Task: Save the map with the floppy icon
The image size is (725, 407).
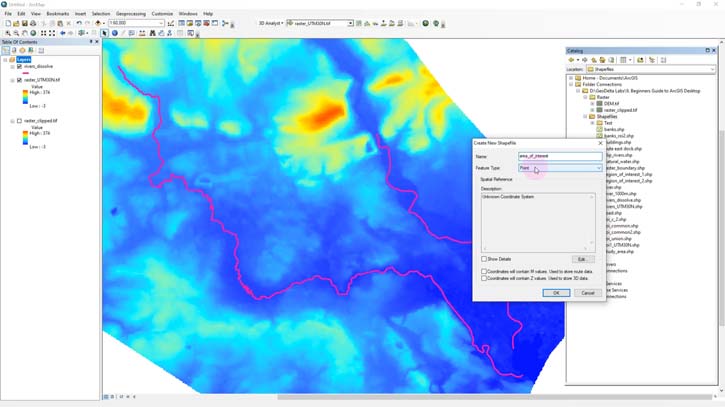Action: pyautogui.click(x=25, y=23)
